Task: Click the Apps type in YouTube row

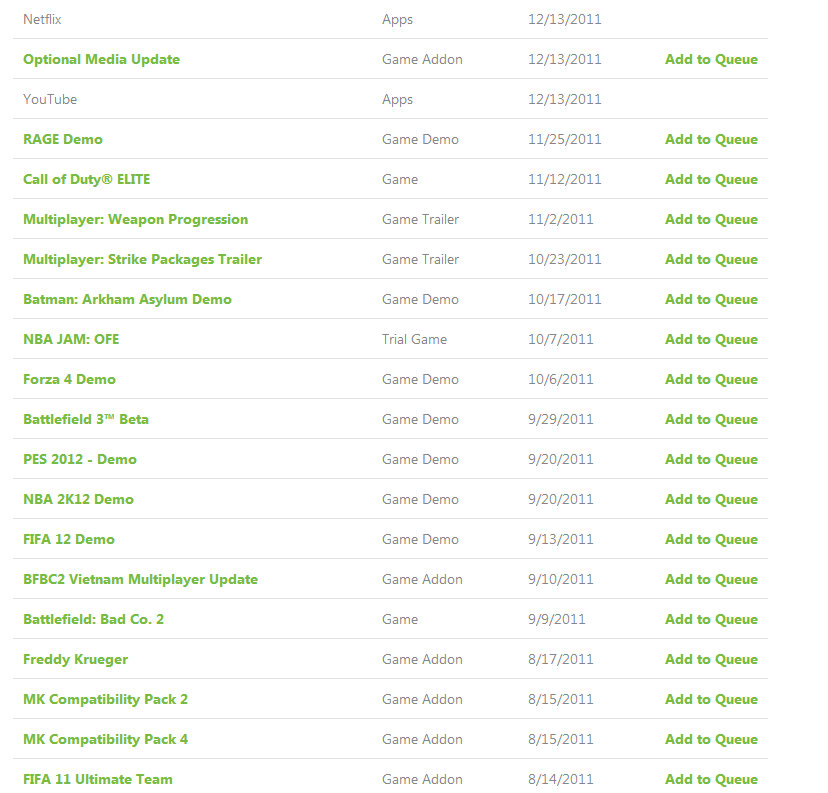Action: [x=397, y=99]
